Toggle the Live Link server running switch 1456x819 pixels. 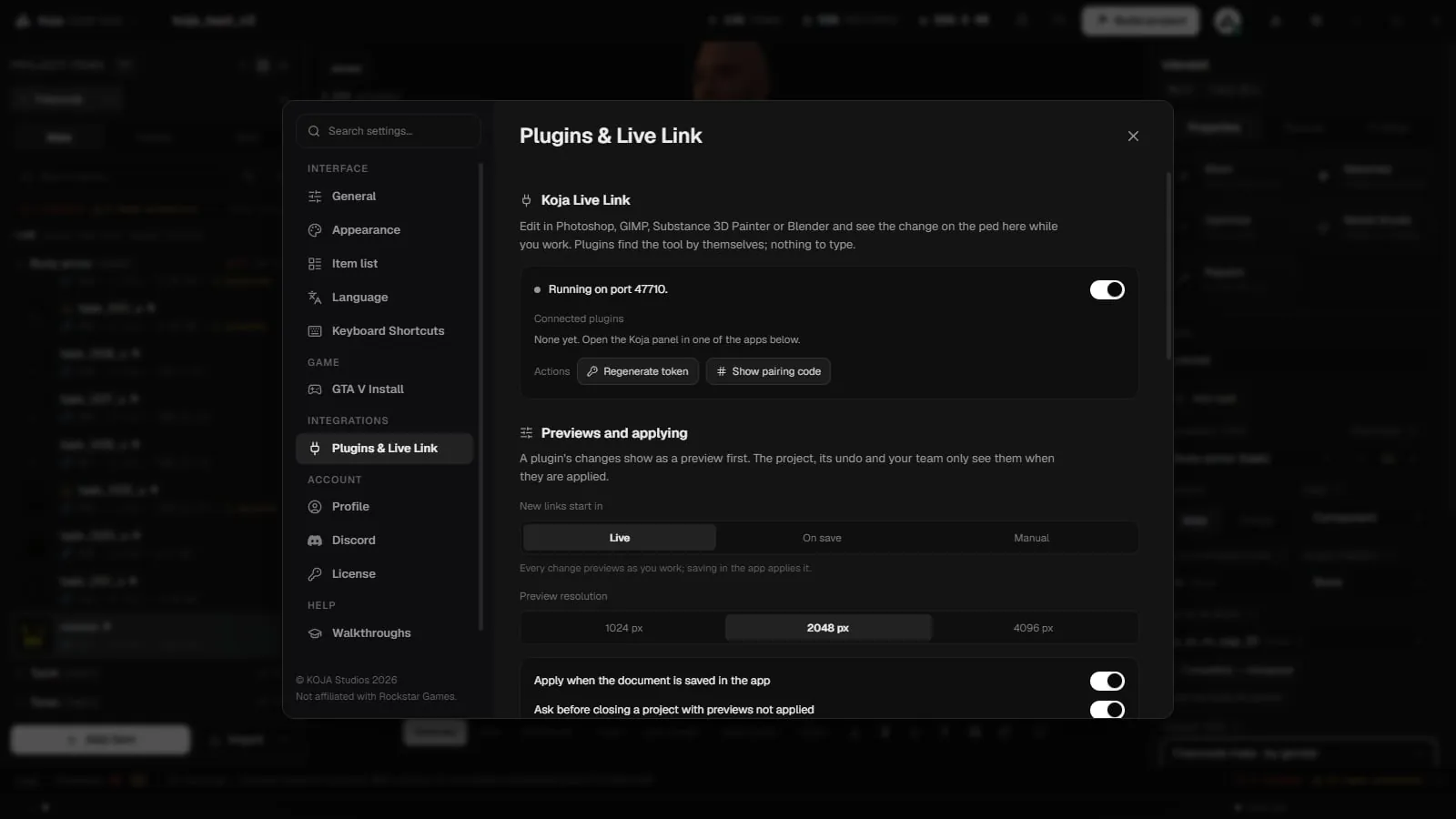tap(1107, 289)
